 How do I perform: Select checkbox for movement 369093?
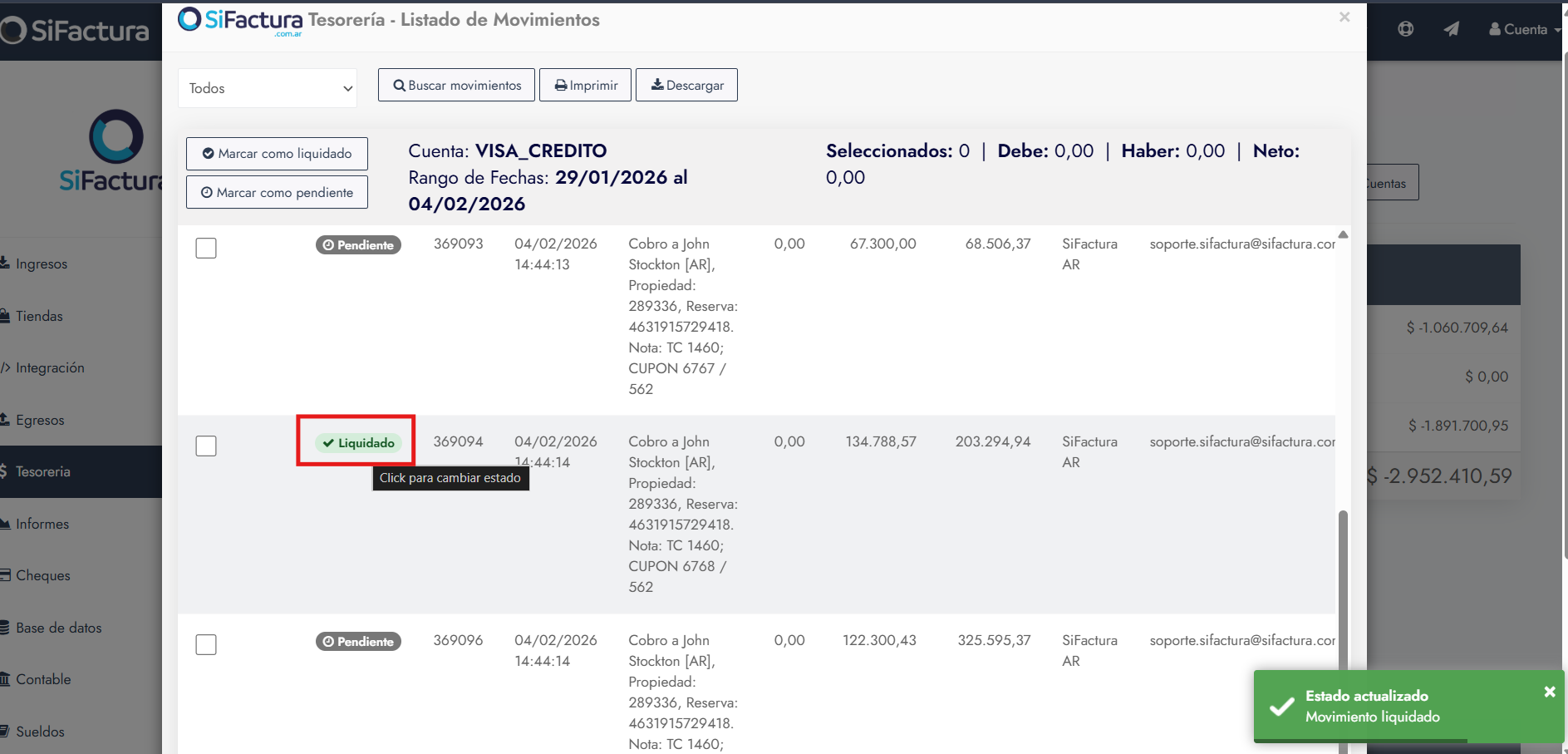[206, 248]
